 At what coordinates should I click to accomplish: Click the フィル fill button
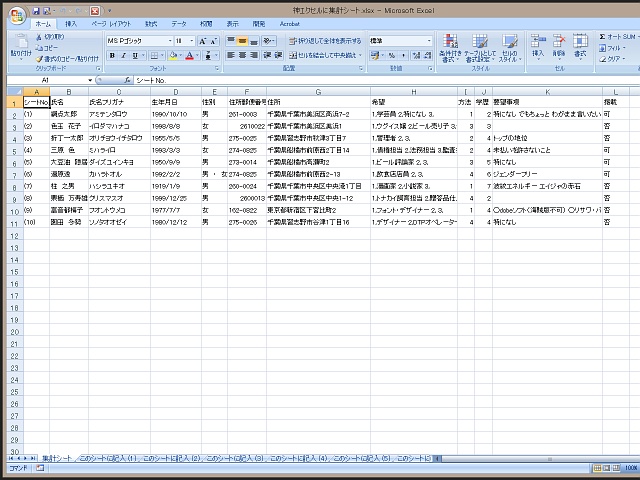tap(610, 48)
